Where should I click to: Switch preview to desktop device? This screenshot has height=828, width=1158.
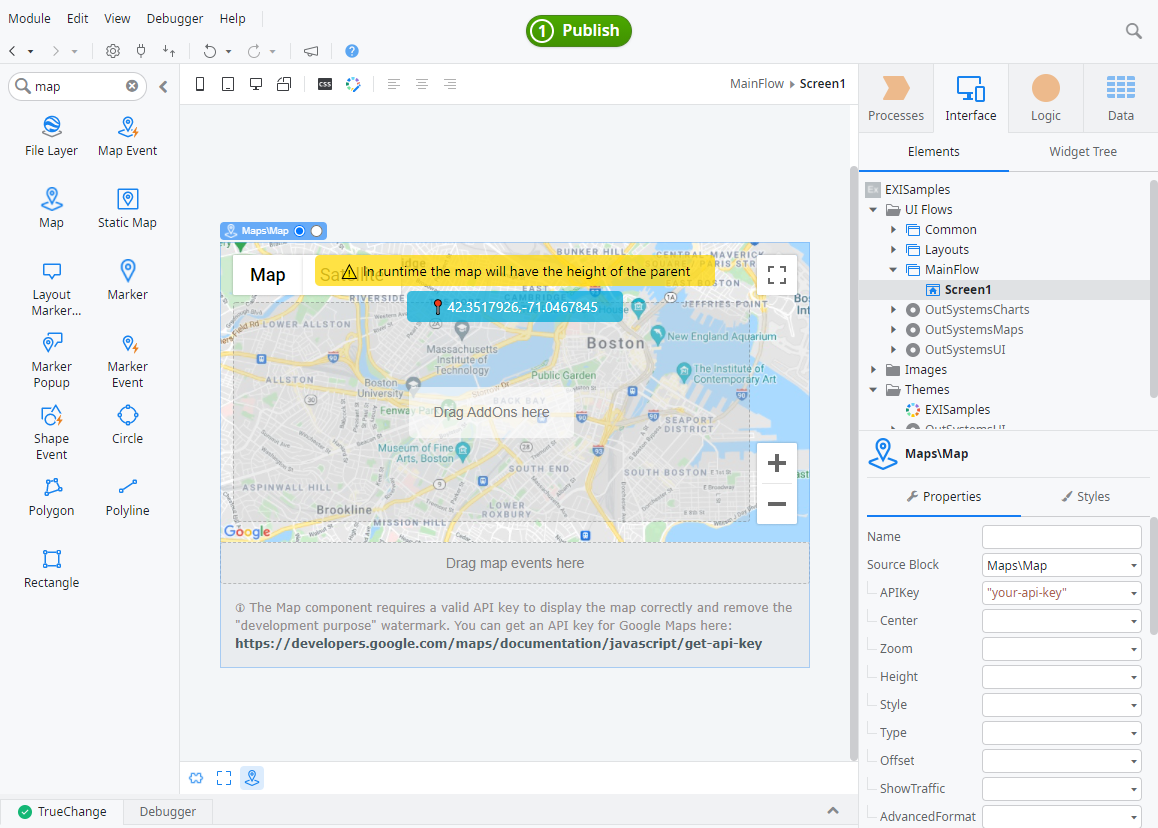click(x=256, y=84)
